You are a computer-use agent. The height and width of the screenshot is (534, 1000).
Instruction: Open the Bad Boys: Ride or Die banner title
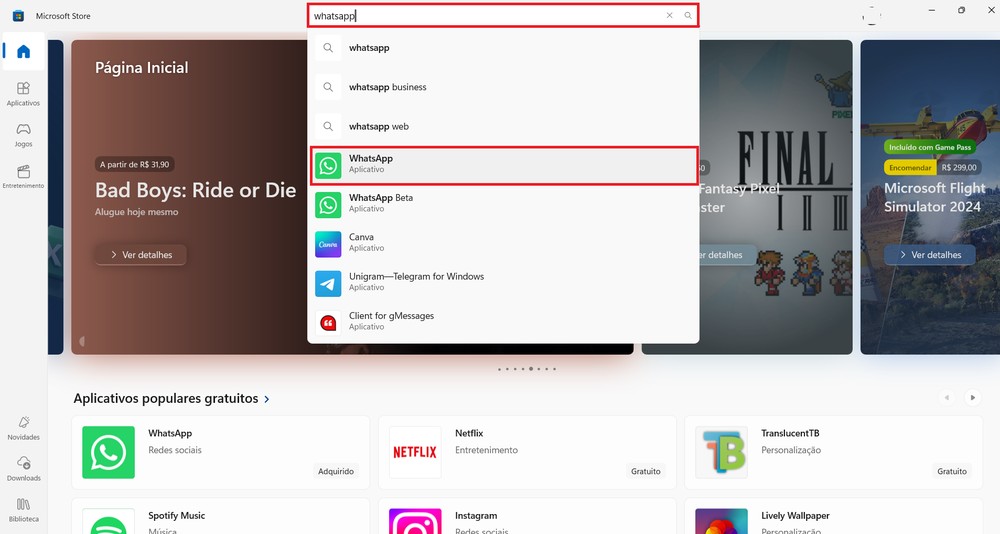(195, 190)
